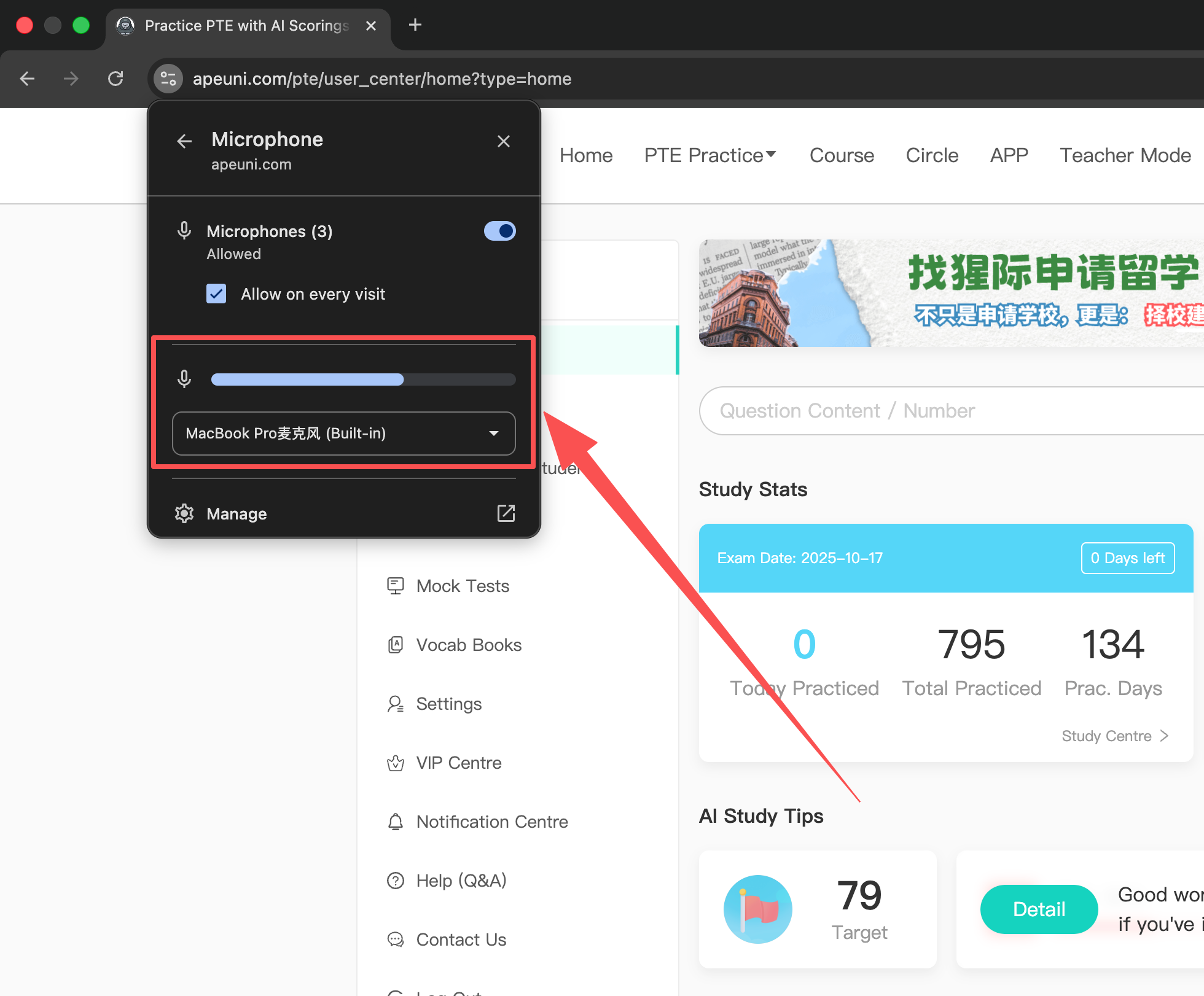Click the site information icon in address bar
This screenshot has width=1204, height=996.
tap(168, 79)
